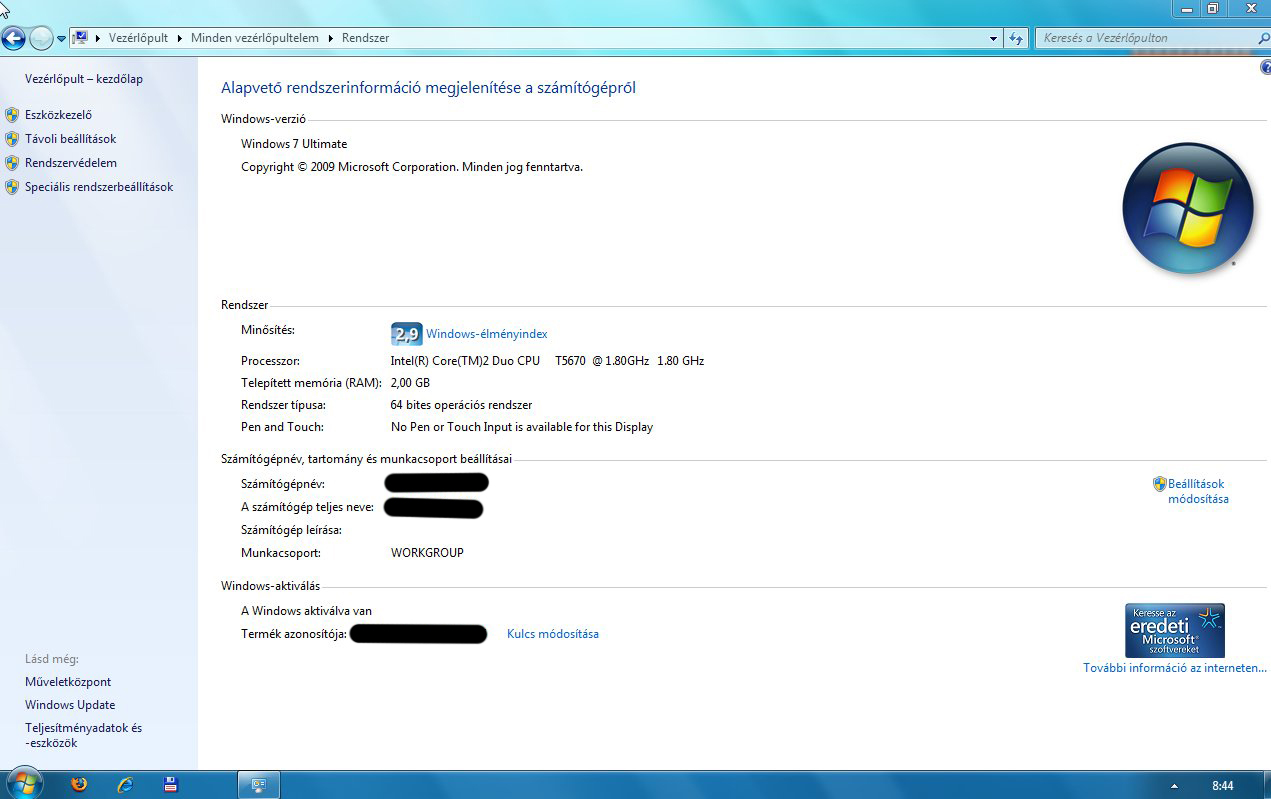This screenshot has width=1271, height=799.
Task: Open Teljesítményadatok és -eszközök link
Action: [x=84, y=735]
